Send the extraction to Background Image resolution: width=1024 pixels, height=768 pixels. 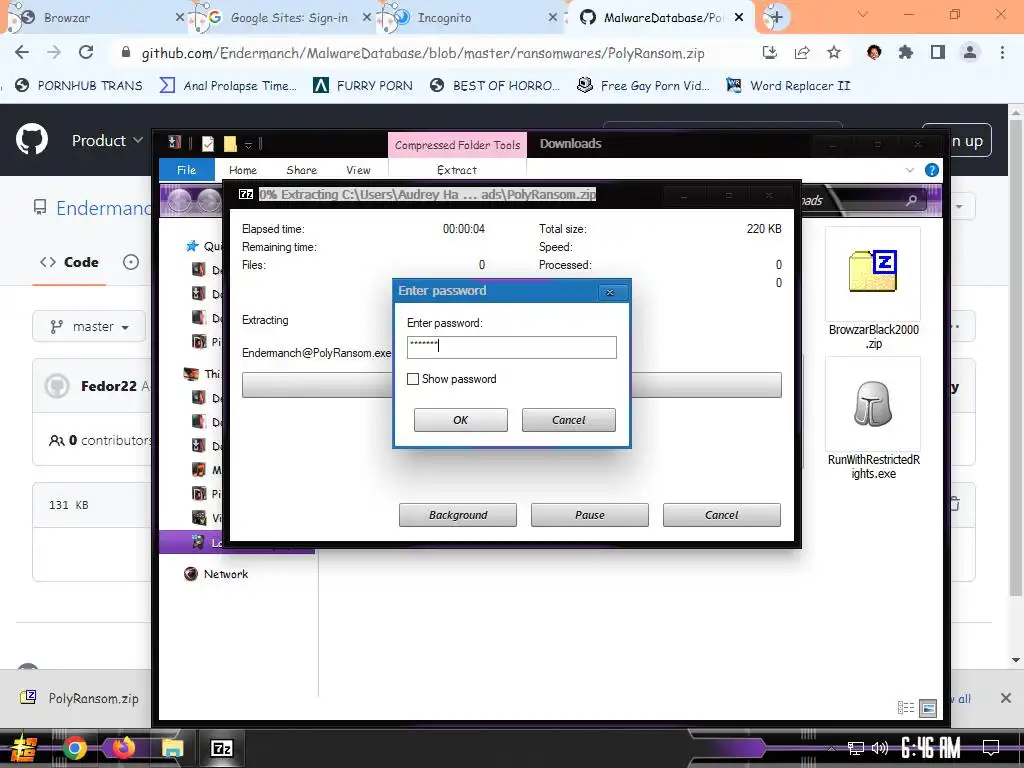pos(458,515)
